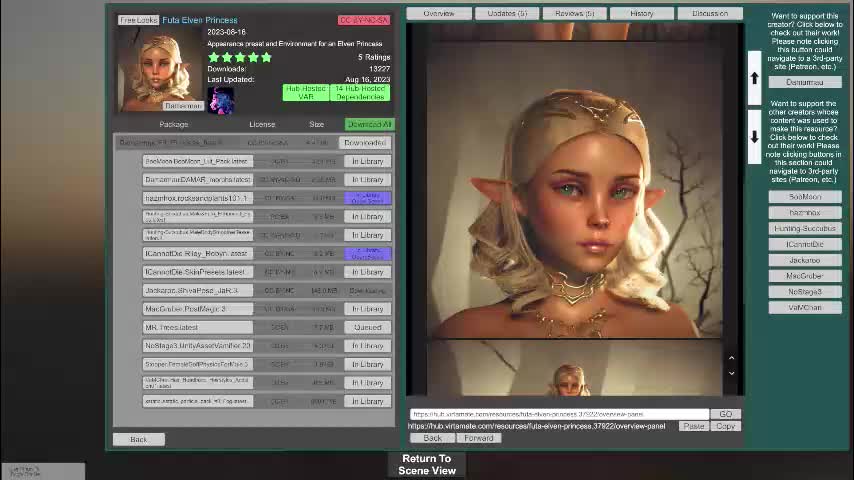
Task: Click the URL address input field
Action: (x=559, y=414)
